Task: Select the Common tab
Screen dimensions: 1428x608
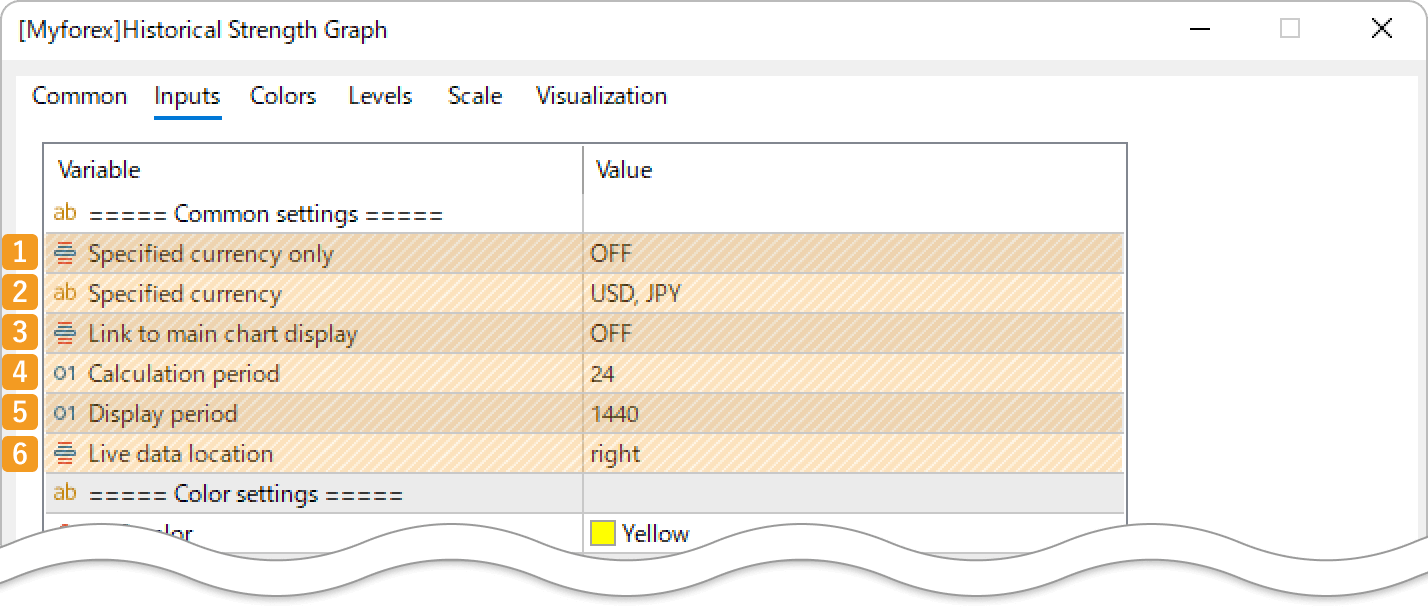Action: click(79, 96)
